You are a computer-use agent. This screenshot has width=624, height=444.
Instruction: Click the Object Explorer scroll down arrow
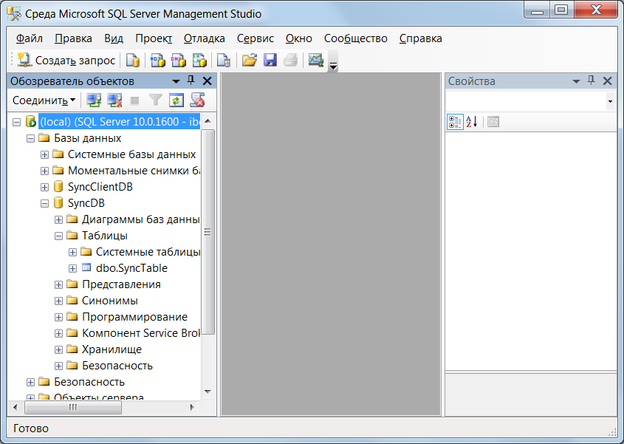coord(208,391)
